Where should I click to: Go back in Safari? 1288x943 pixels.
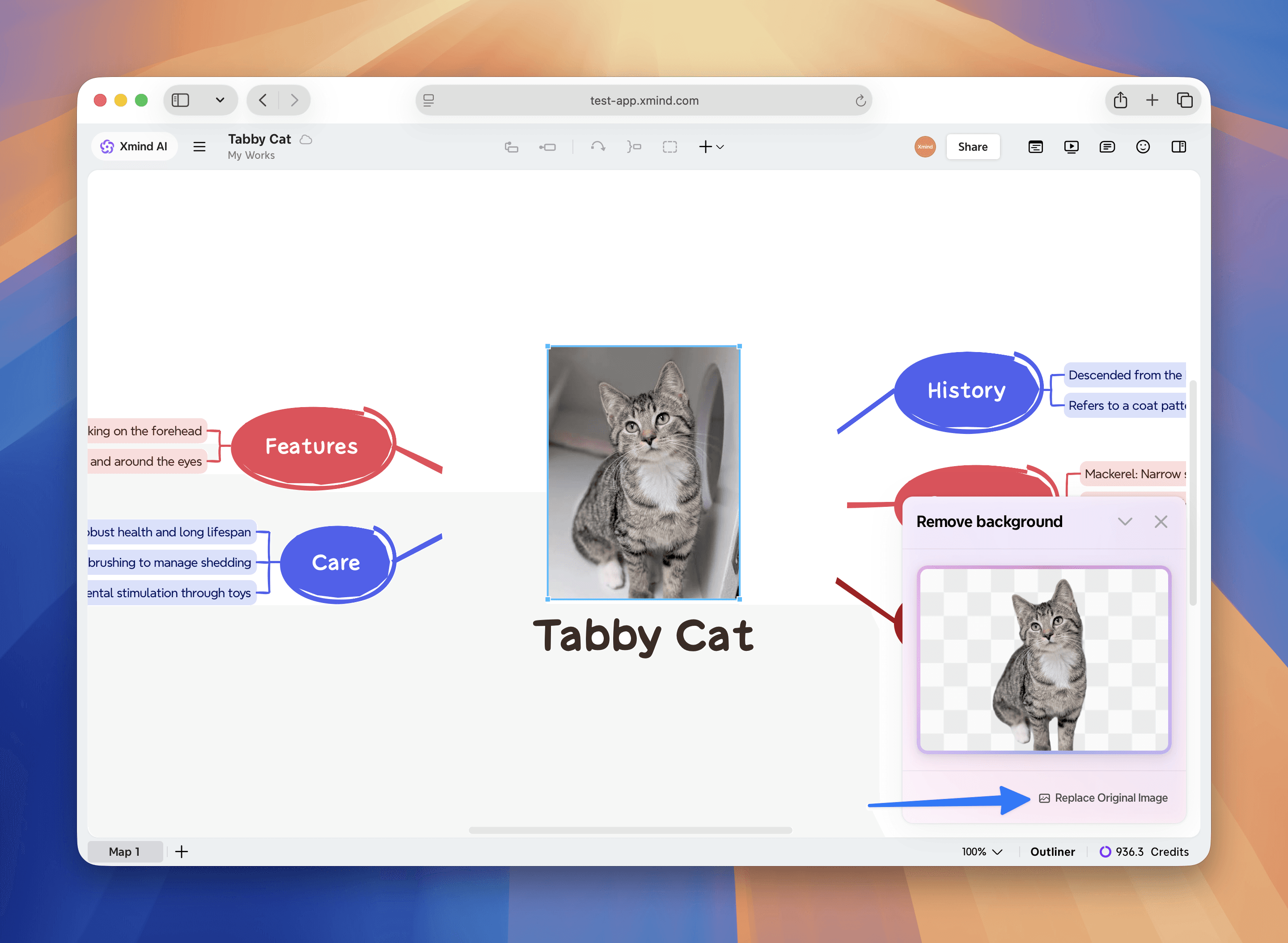point(263,101)
